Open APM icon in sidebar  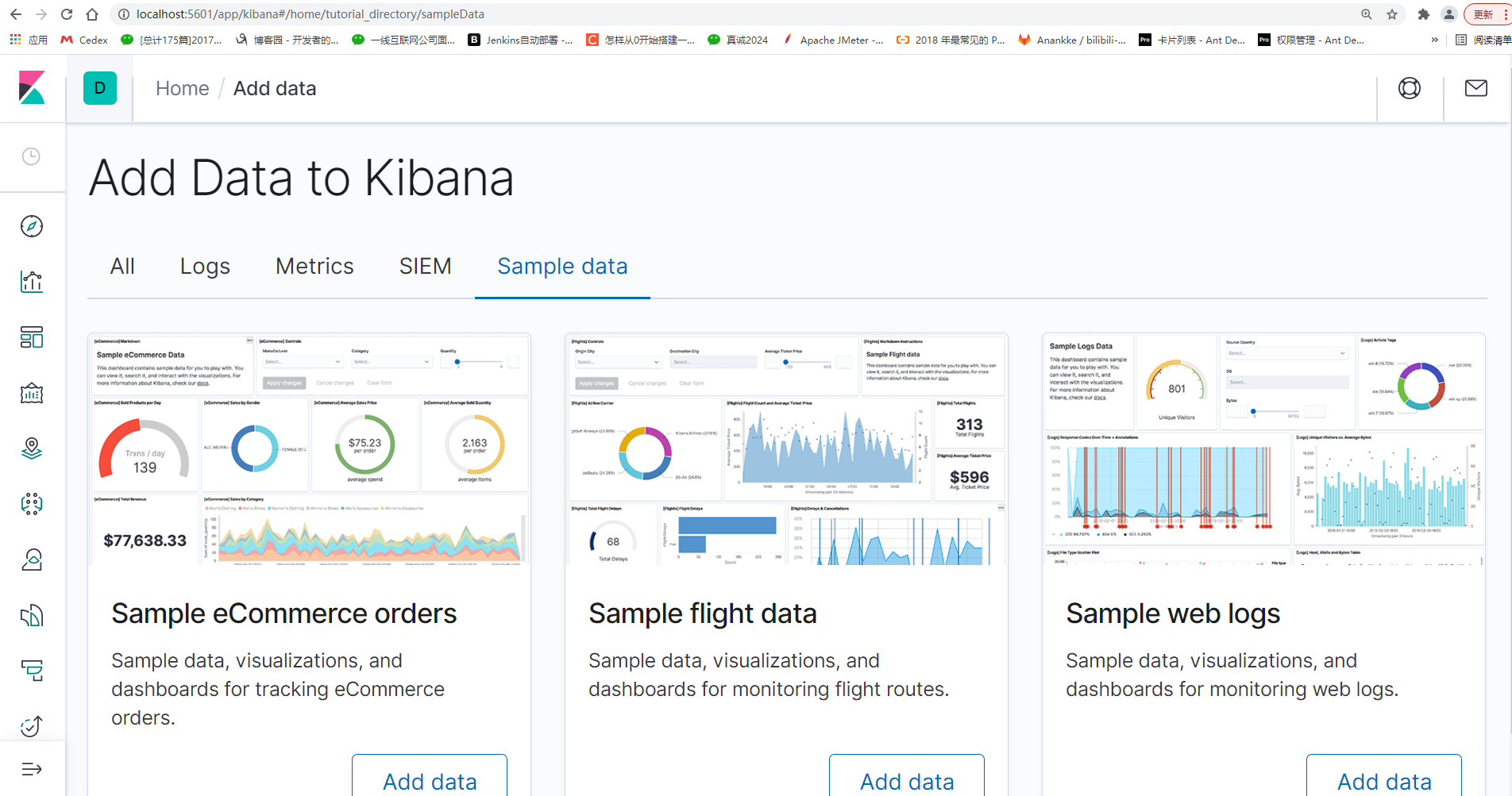pyautogui.click(x=32, y=671)
